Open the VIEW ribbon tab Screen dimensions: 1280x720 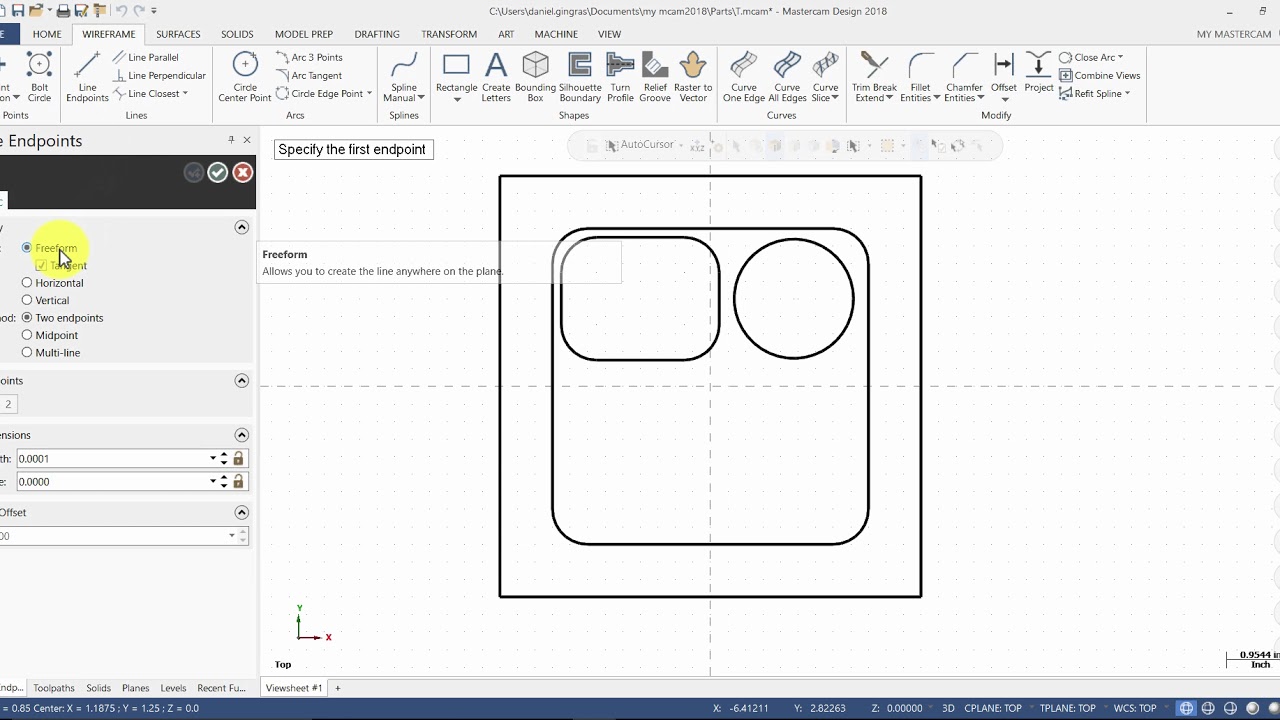point(609,34)
